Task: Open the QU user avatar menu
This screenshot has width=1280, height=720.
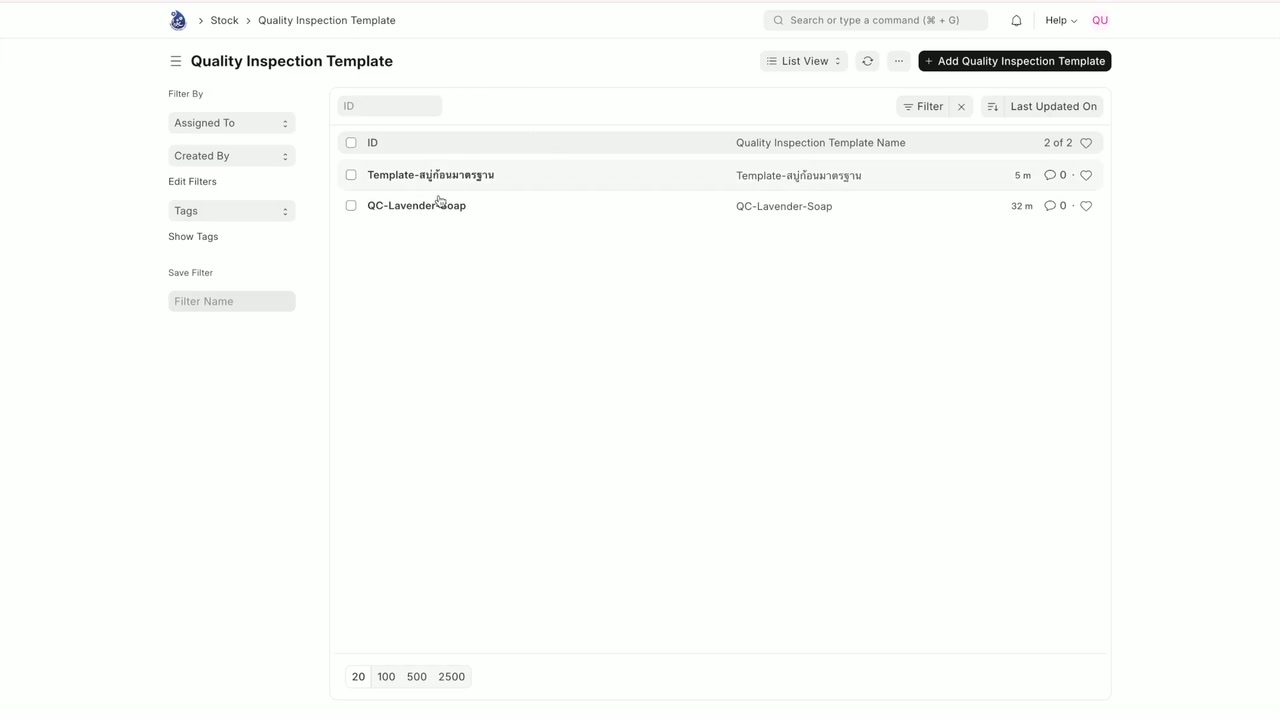Action: tap(1100, 20)
